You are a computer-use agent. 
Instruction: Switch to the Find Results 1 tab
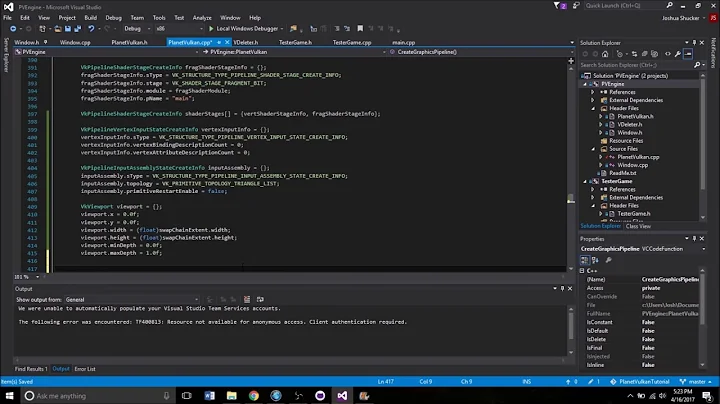tap(31, 369)
